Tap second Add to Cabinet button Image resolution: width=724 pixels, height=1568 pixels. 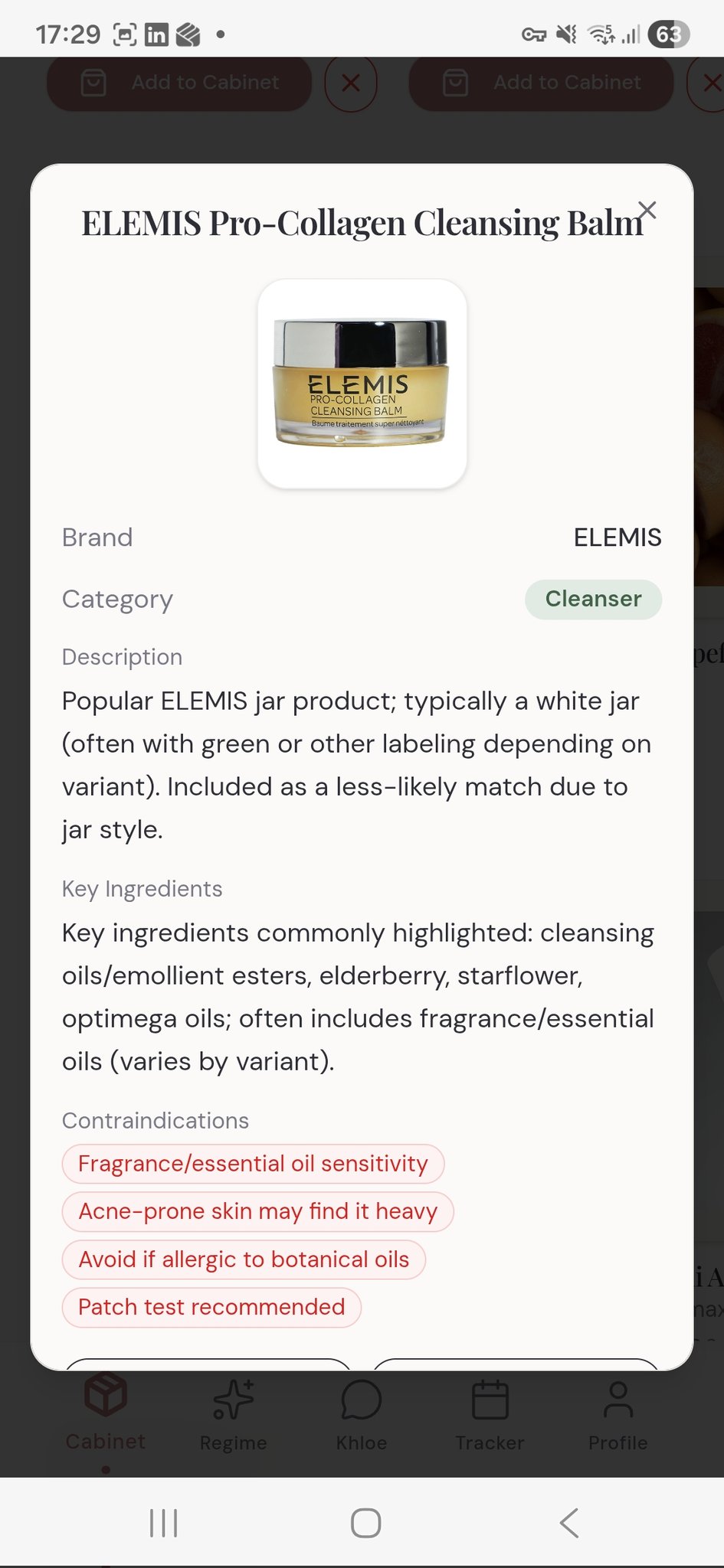(541, 83)
